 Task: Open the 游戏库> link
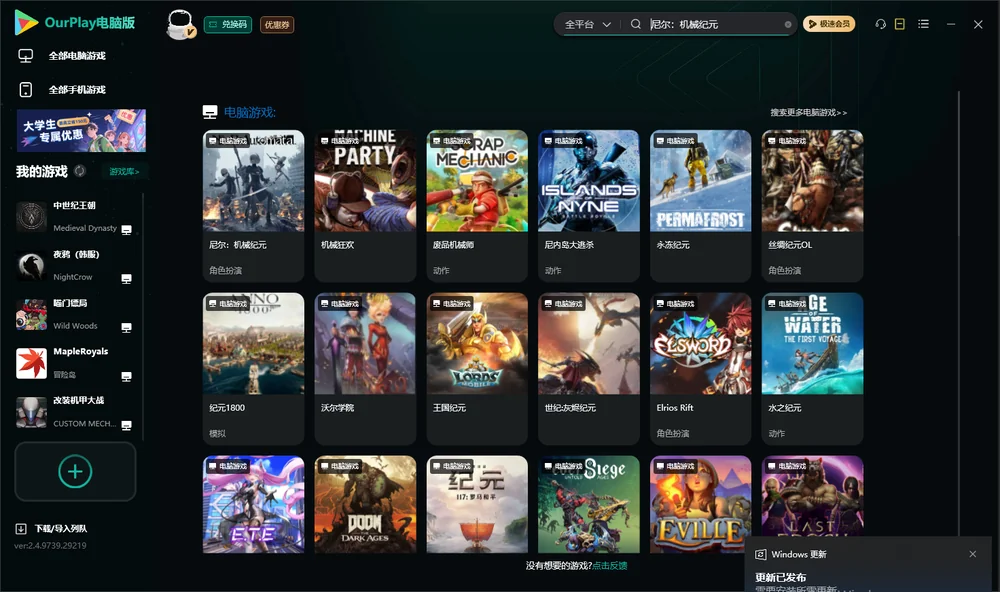[x=124, y=172]
